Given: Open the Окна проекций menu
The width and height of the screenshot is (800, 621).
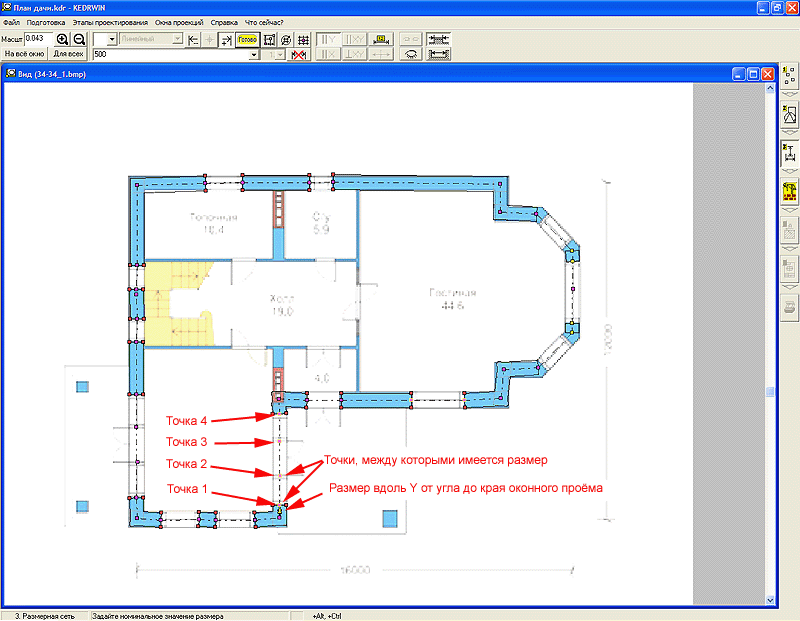Looking at the screenshot, I should click(180, 21).
